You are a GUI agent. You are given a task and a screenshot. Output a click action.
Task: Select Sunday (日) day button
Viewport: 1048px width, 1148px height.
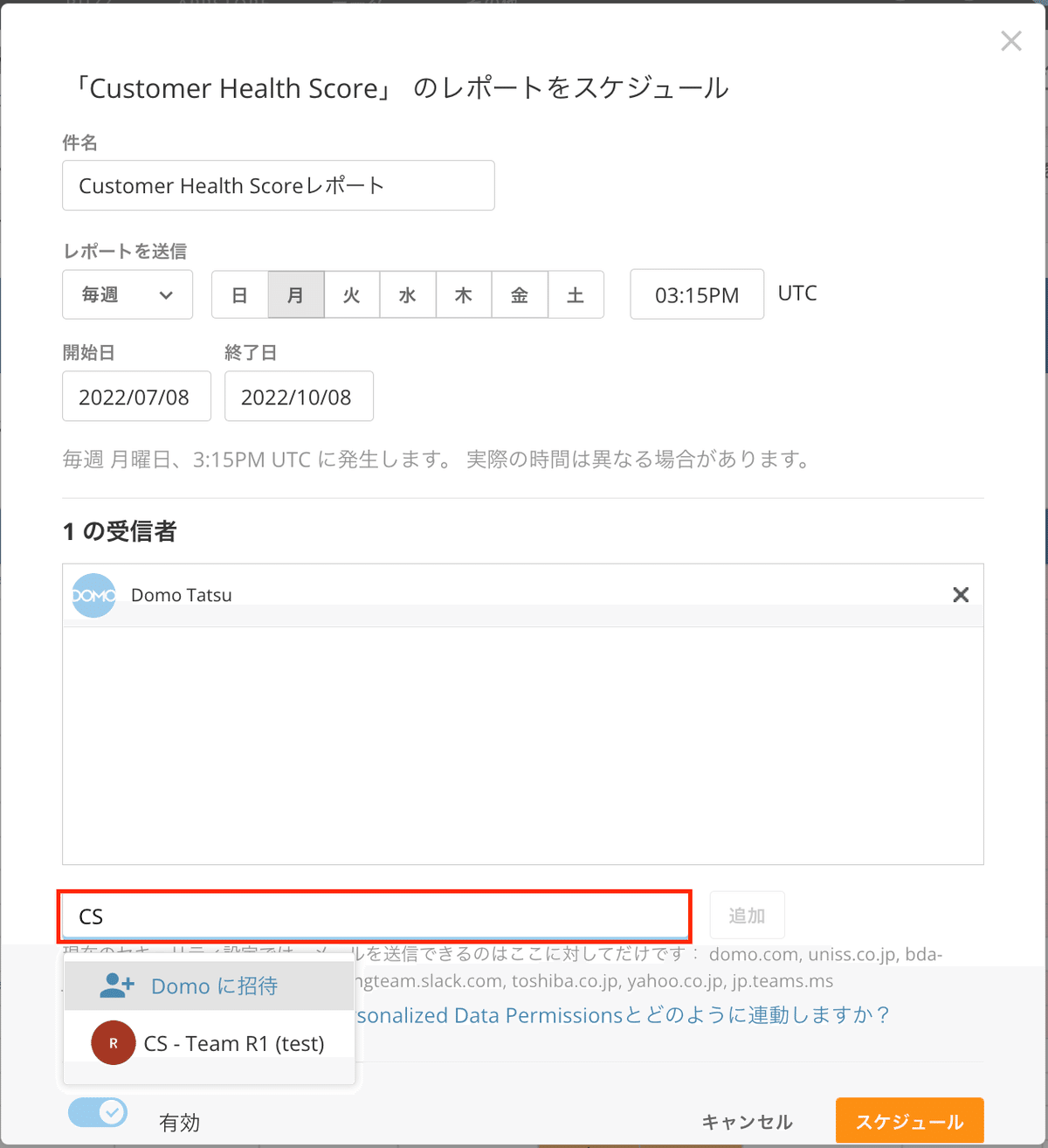pos(239,294)
